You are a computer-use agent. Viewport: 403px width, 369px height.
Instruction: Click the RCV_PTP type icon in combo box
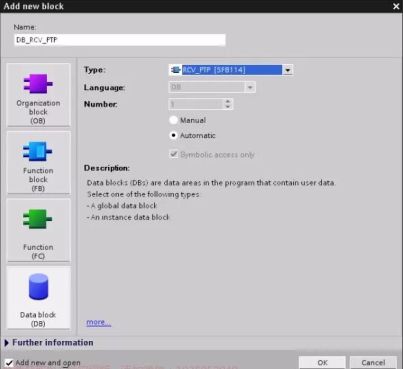tap(176, 70)
